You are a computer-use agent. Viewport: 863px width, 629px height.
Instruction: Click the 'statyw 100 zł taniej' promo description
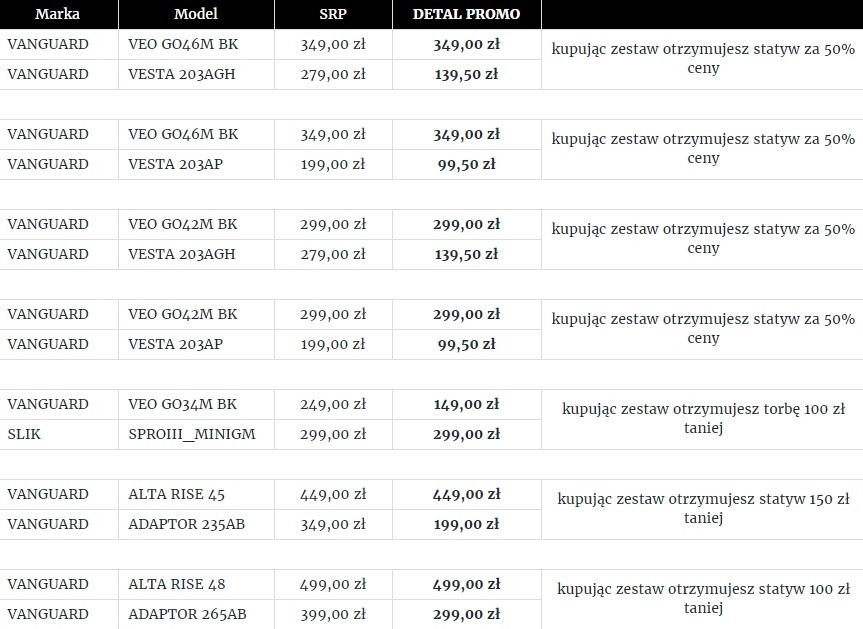pyautogui.click(x=703, y=599)
